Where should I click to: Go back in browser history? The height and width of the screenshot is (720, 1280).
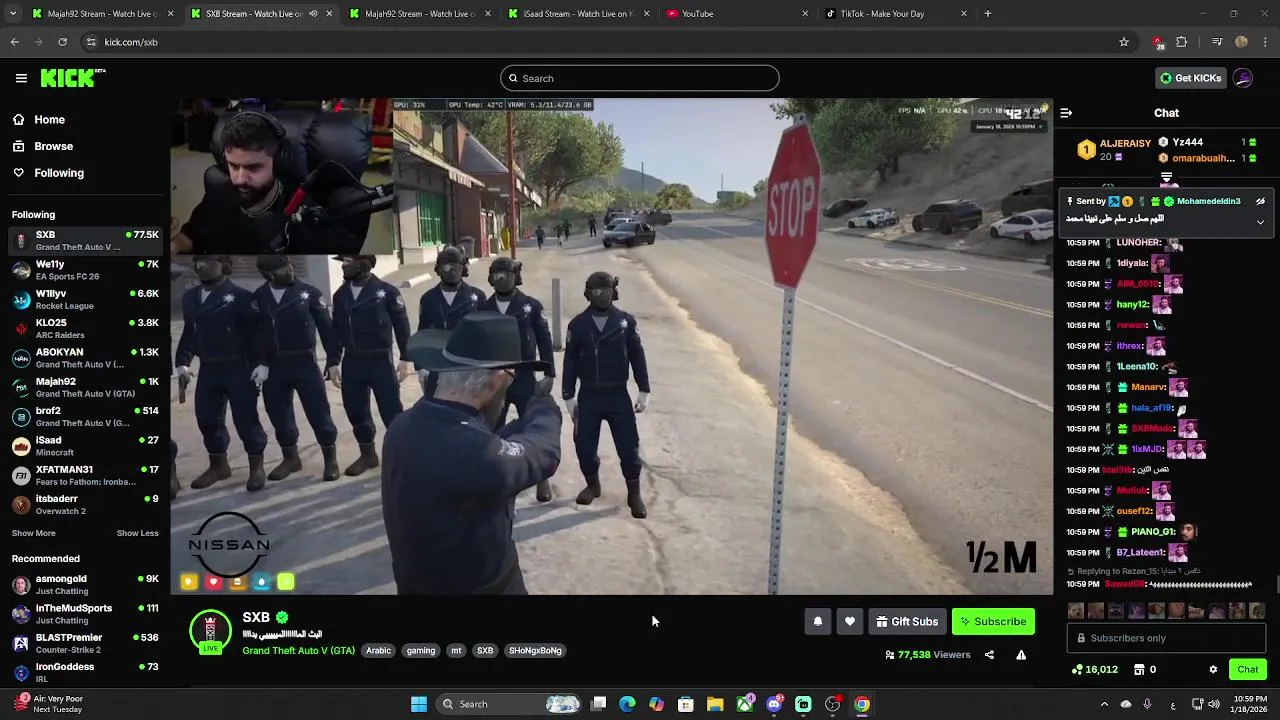click(14, 42)
